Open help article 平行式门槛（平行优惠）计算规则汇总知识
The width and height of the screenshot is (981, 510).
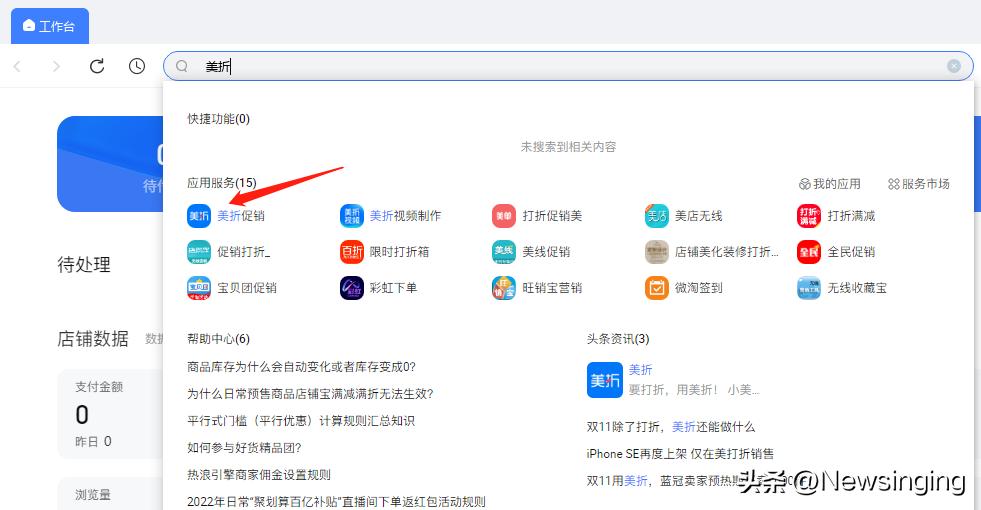click(x=301, y=421)
